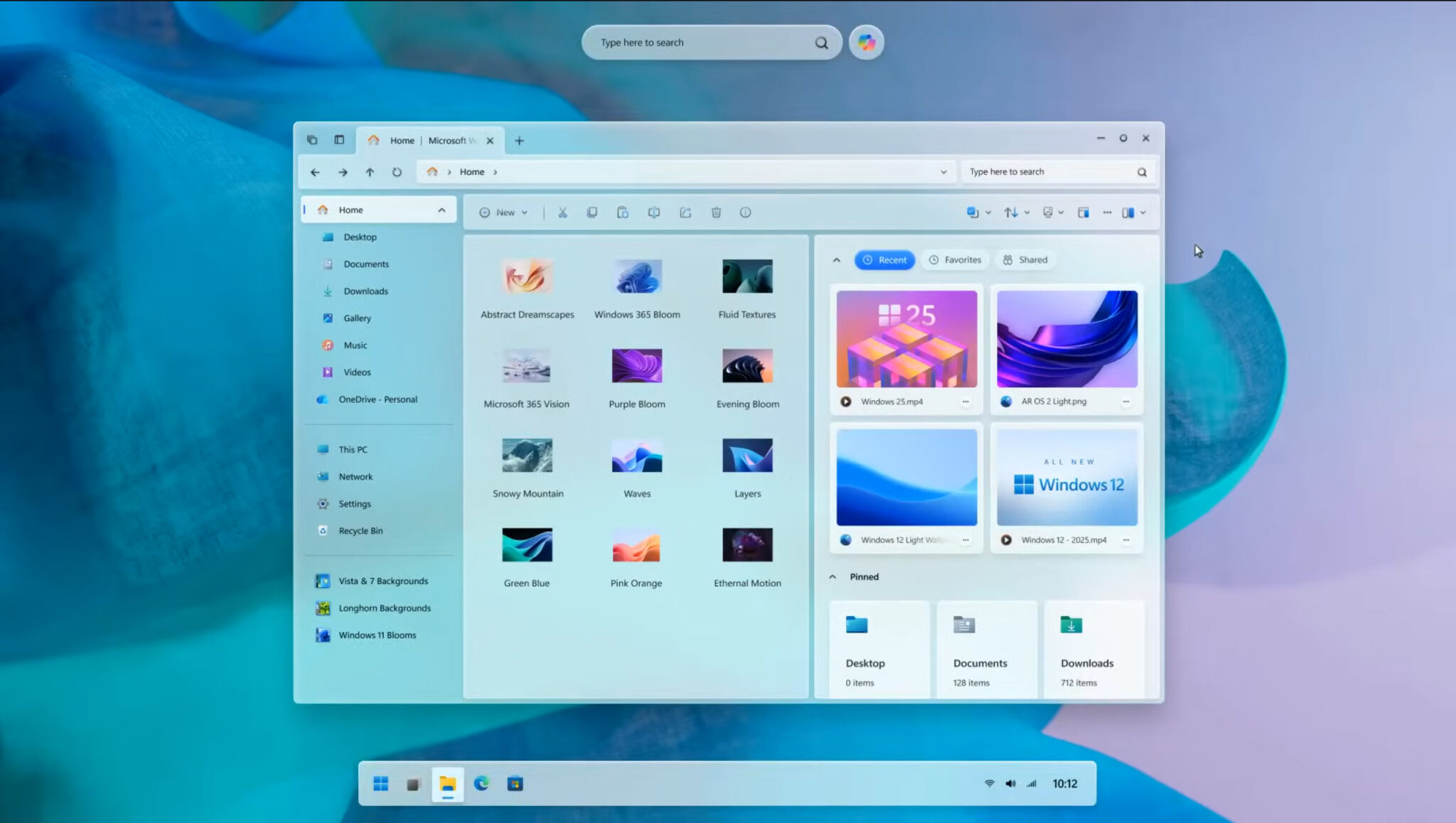Screen dimensions: 1456x823
Task: Open the Windows 25.mp4 thumbnail
Action: click(906, 339)
